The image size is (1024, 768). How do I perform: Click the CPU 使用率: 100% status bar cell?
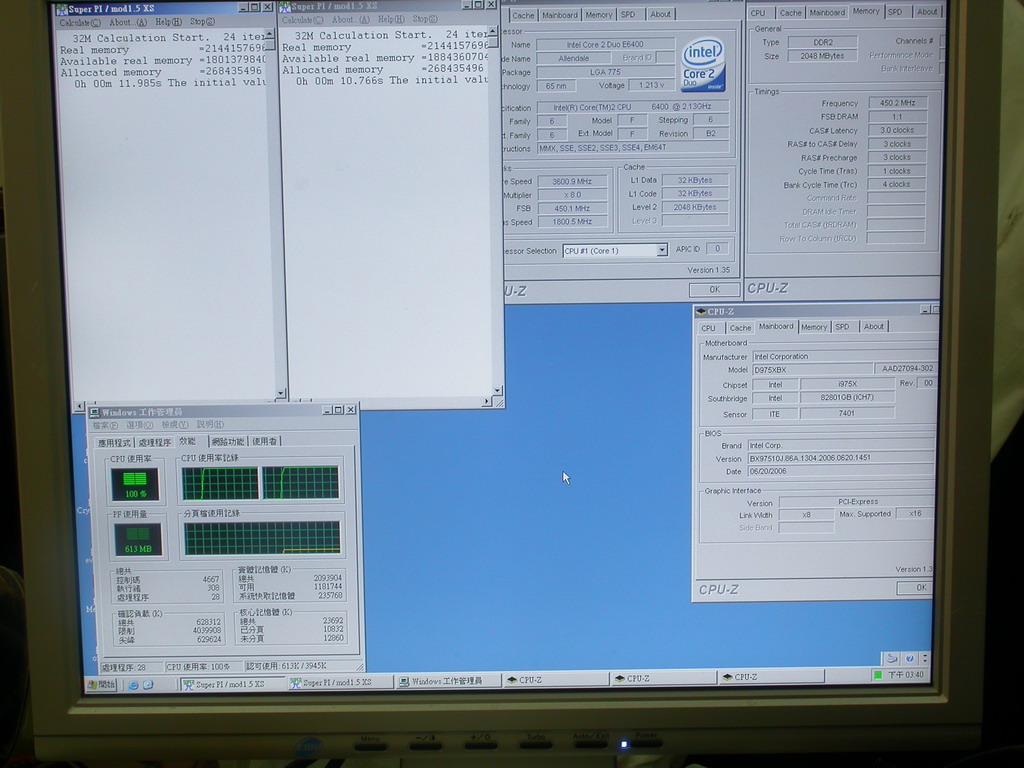coord(203,667)
